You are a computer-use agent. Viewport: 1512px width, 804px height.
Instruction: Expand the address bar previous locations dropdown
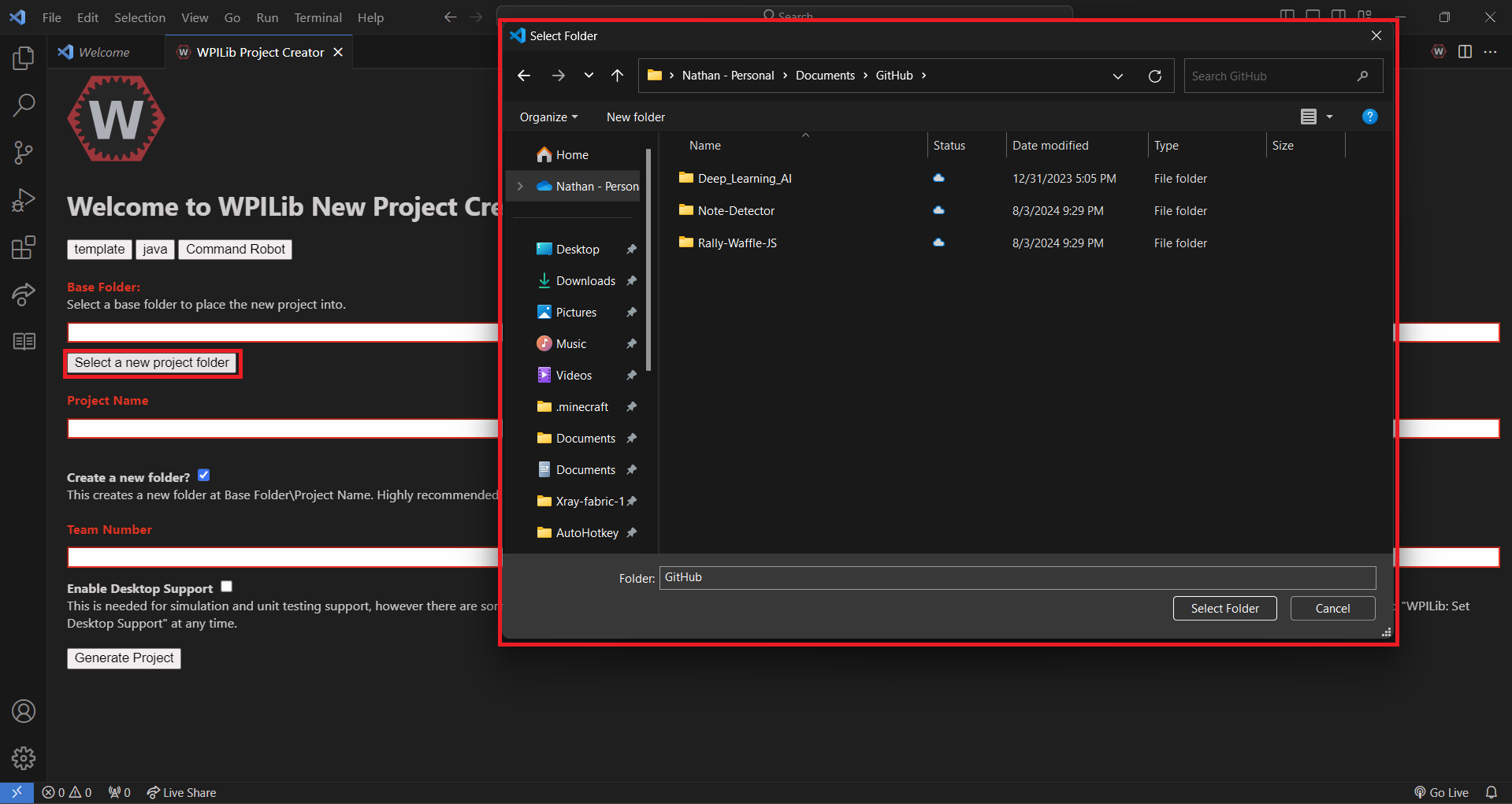(1118, 76)
